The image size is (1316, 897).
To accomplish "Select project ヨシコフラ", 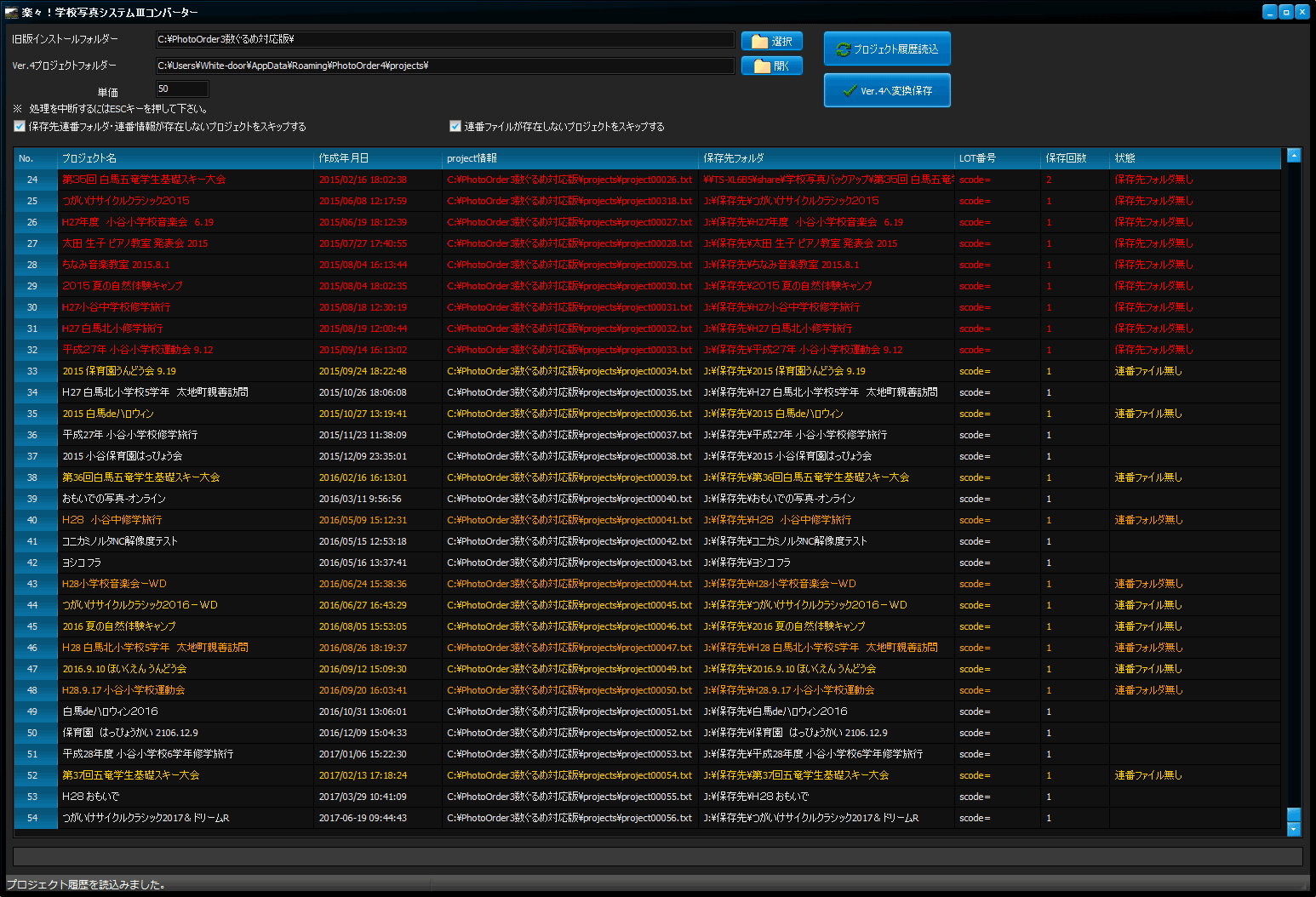I will click(81, 563).
